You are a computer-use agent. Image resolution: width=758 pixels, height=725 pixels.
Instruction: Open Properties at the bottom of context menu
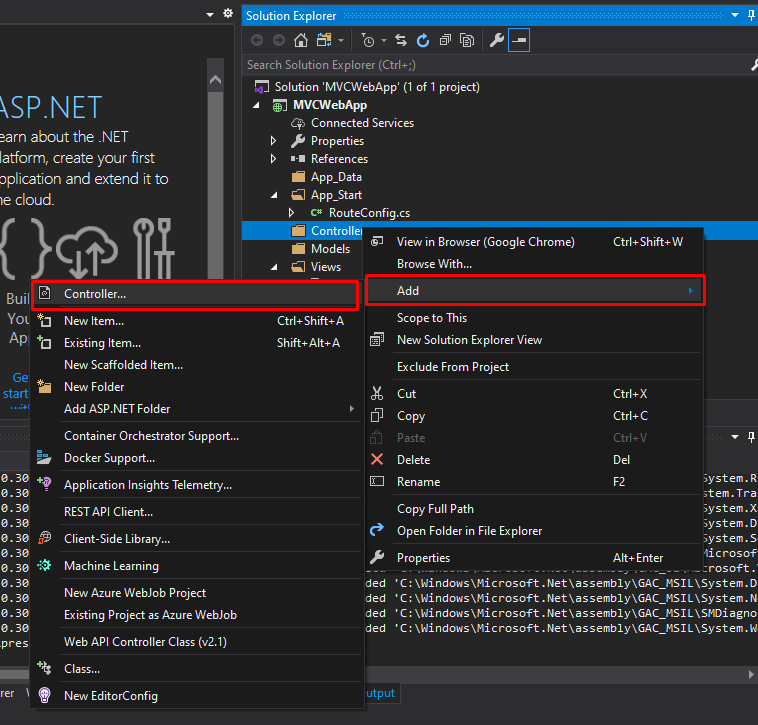pyautogui.click(x=534, y=558)
